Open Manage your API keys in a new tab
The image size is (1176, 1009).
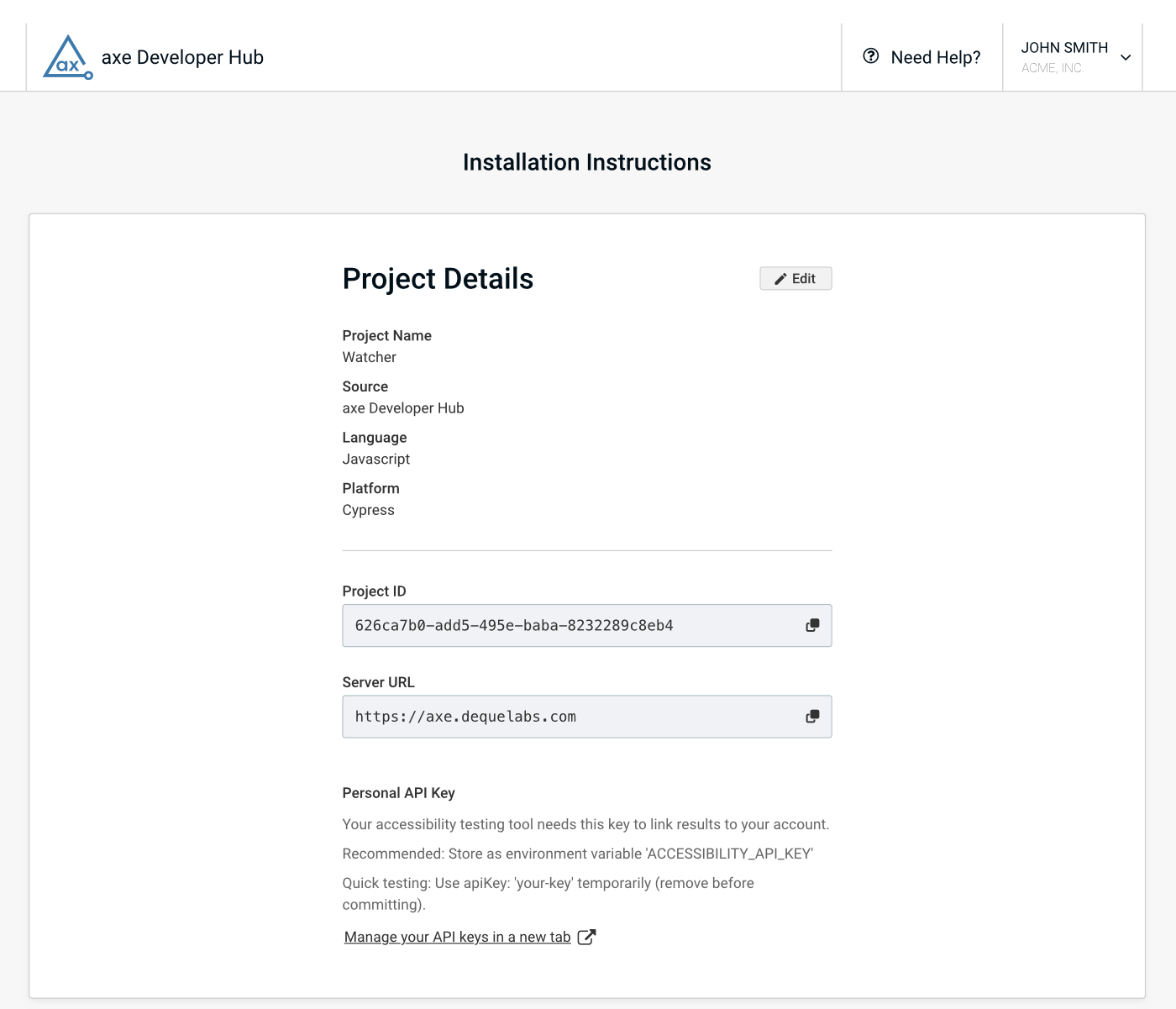coord(458,936)
